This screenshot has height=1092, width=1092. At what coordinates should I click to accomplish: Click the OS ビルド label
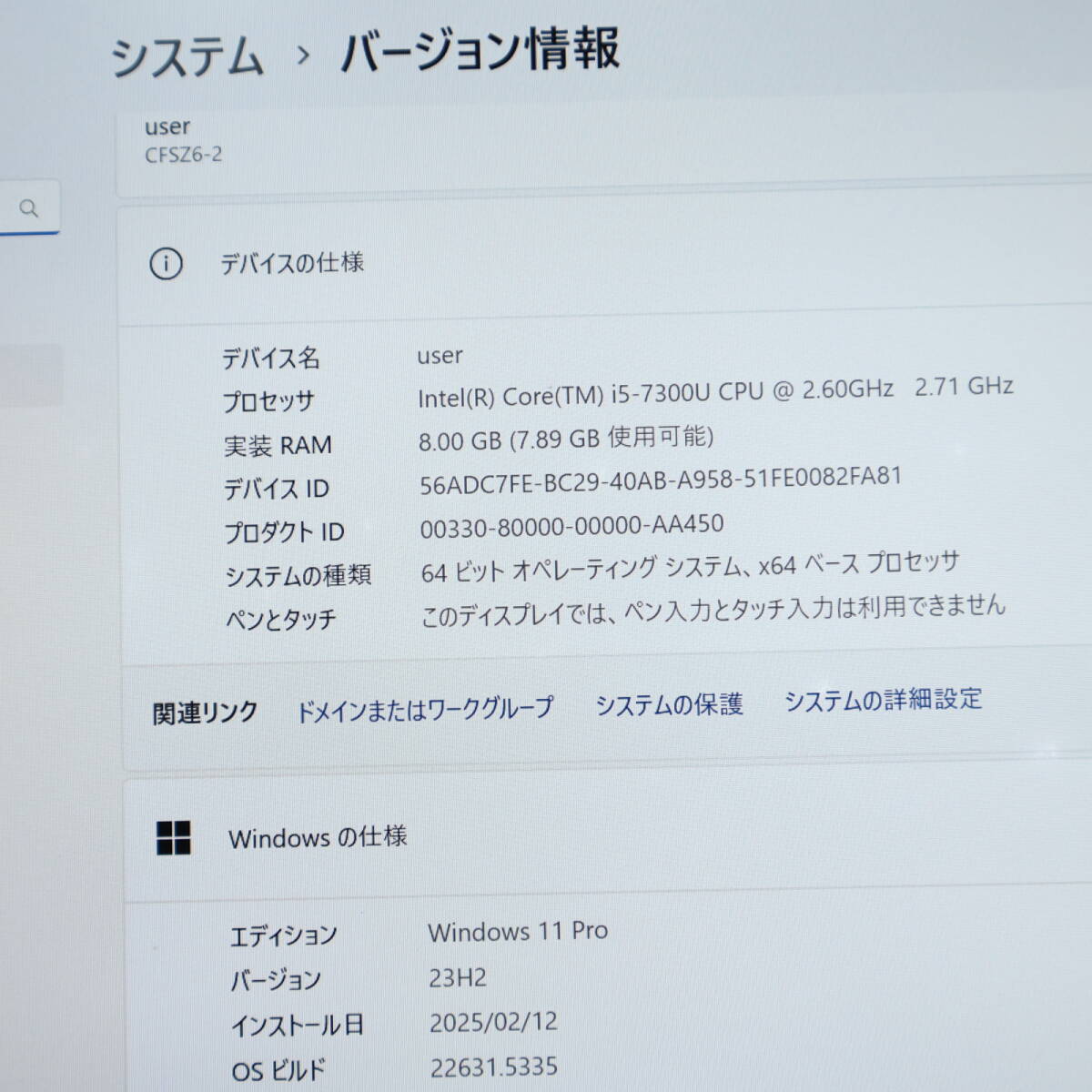click(278, 1070)
